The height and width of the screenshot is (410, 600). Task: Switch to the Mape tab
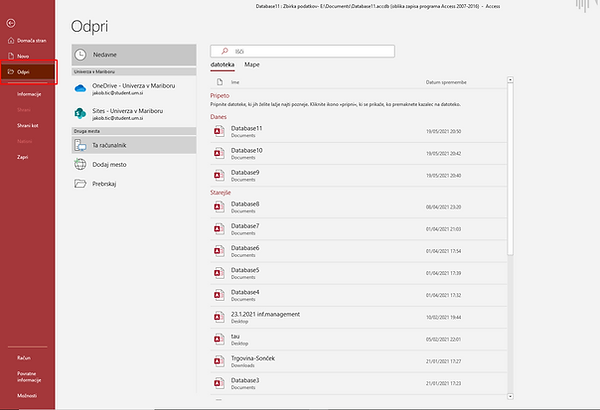252,65
